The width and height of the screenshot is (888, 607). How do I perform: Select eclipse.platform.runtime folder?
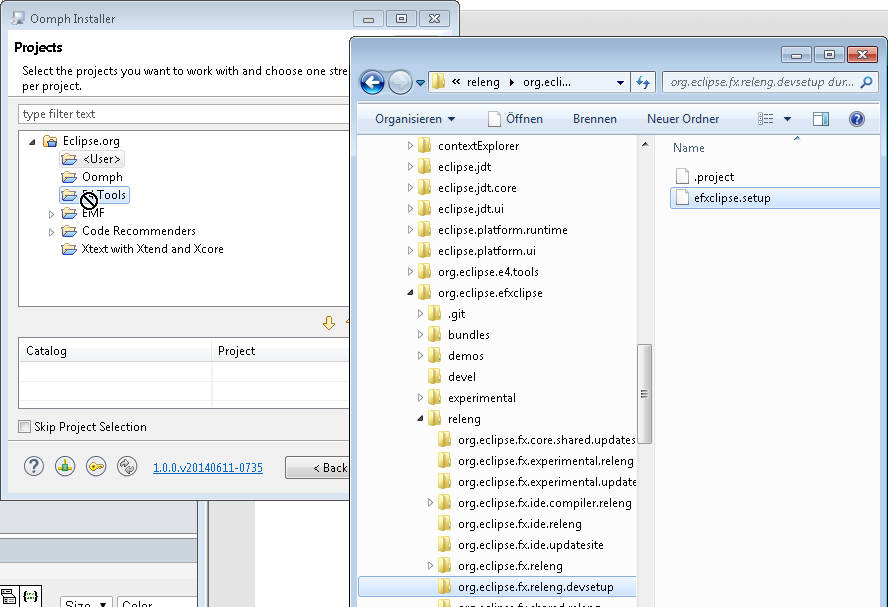click(492, 230)
